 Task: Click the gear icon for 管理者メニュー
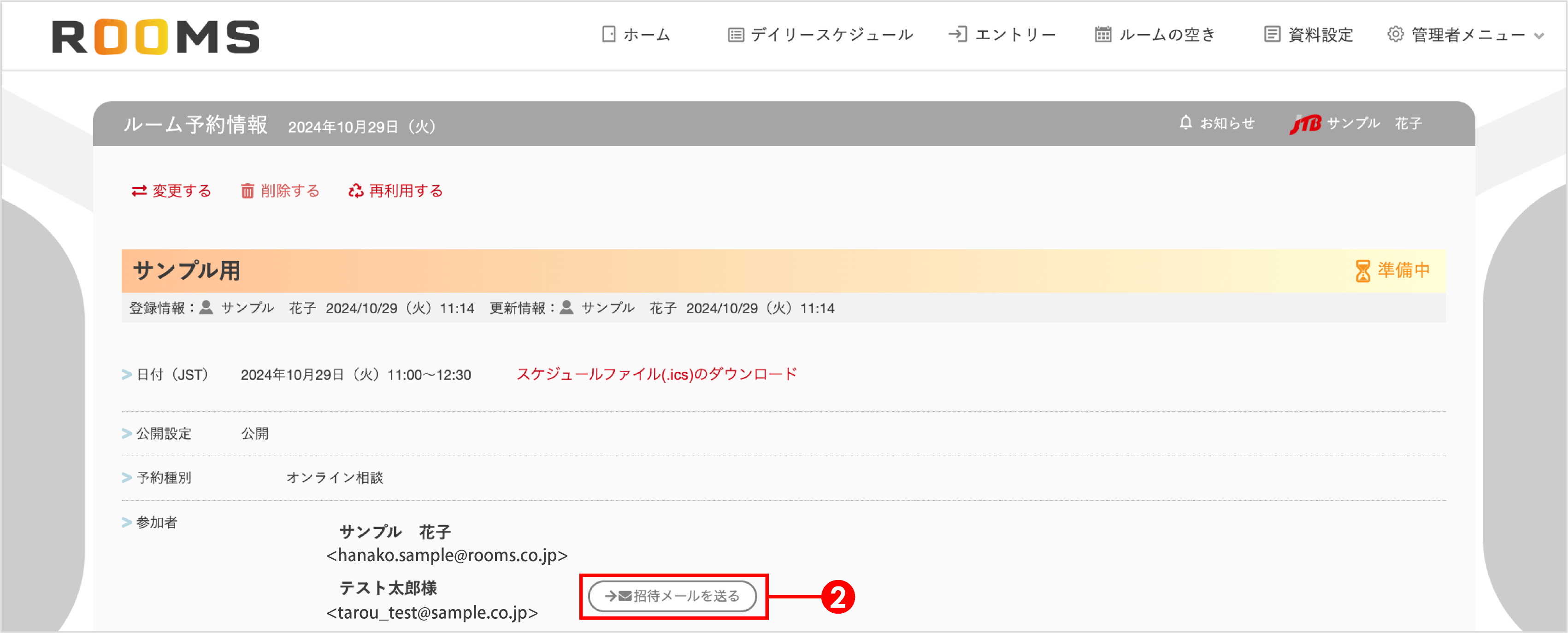coord(1395,35)
